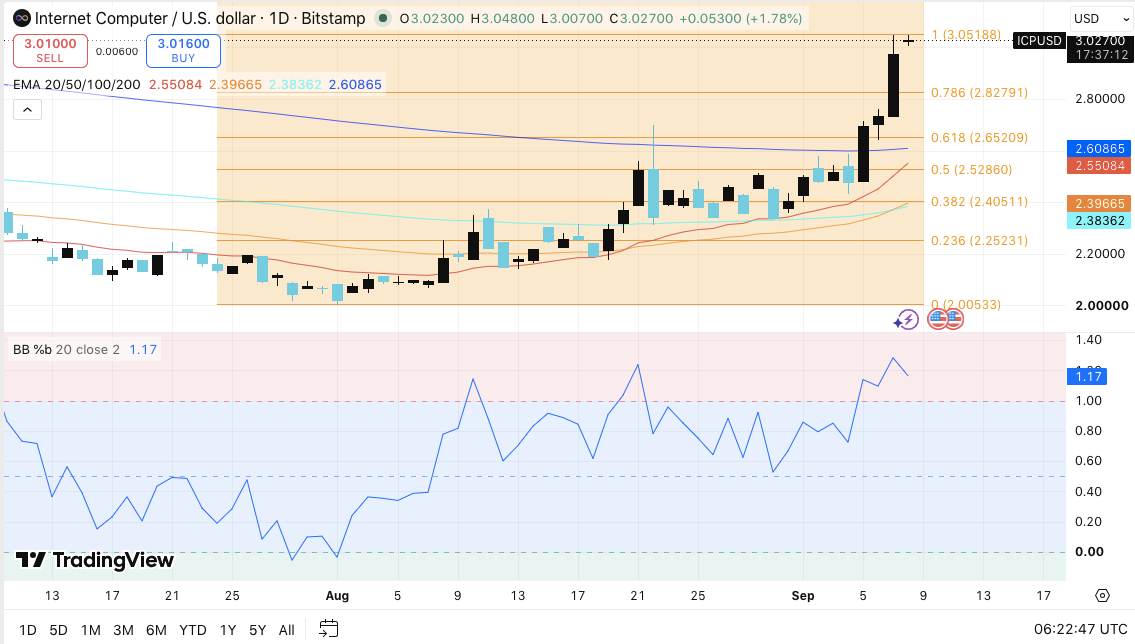Click the 1 (3.05188) Fibonacci level

tap(966, 35)
